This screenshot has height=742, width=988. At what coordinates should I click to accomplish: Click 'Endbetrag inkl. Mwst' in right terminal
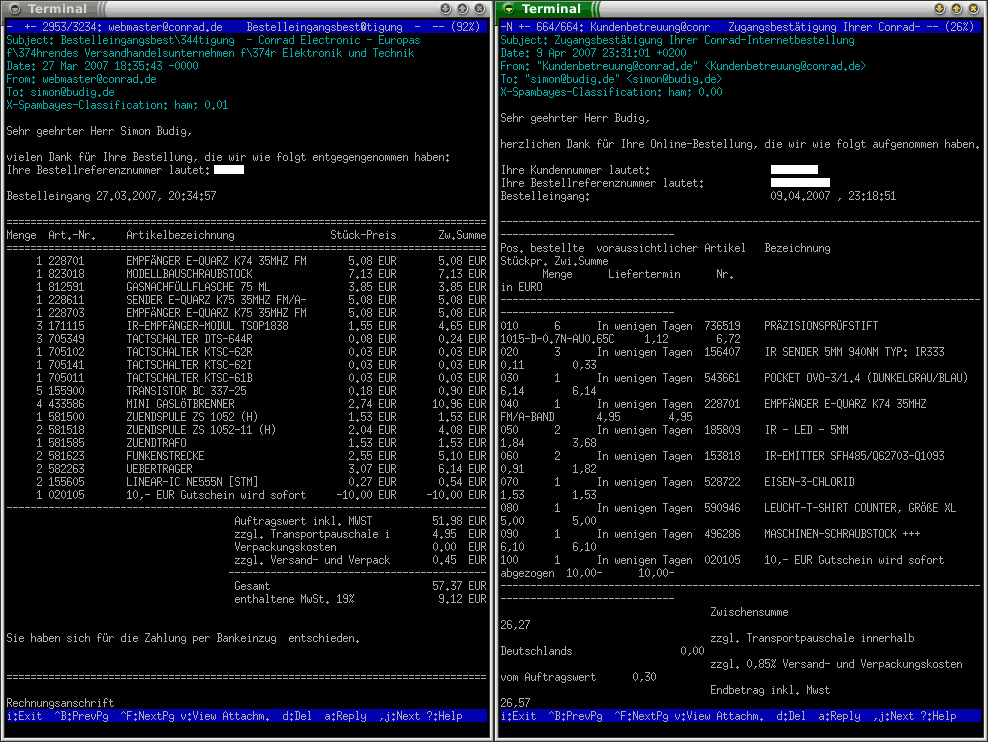coord(770,690)
